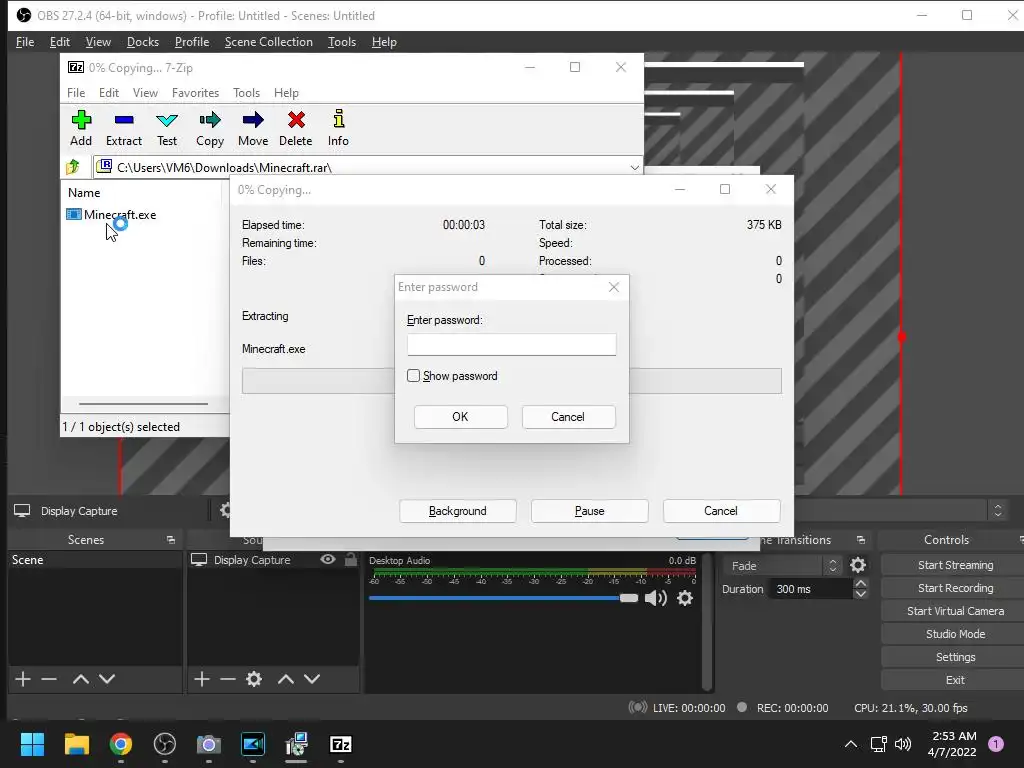
Task: Open OBS File menu
Action: 25,42
